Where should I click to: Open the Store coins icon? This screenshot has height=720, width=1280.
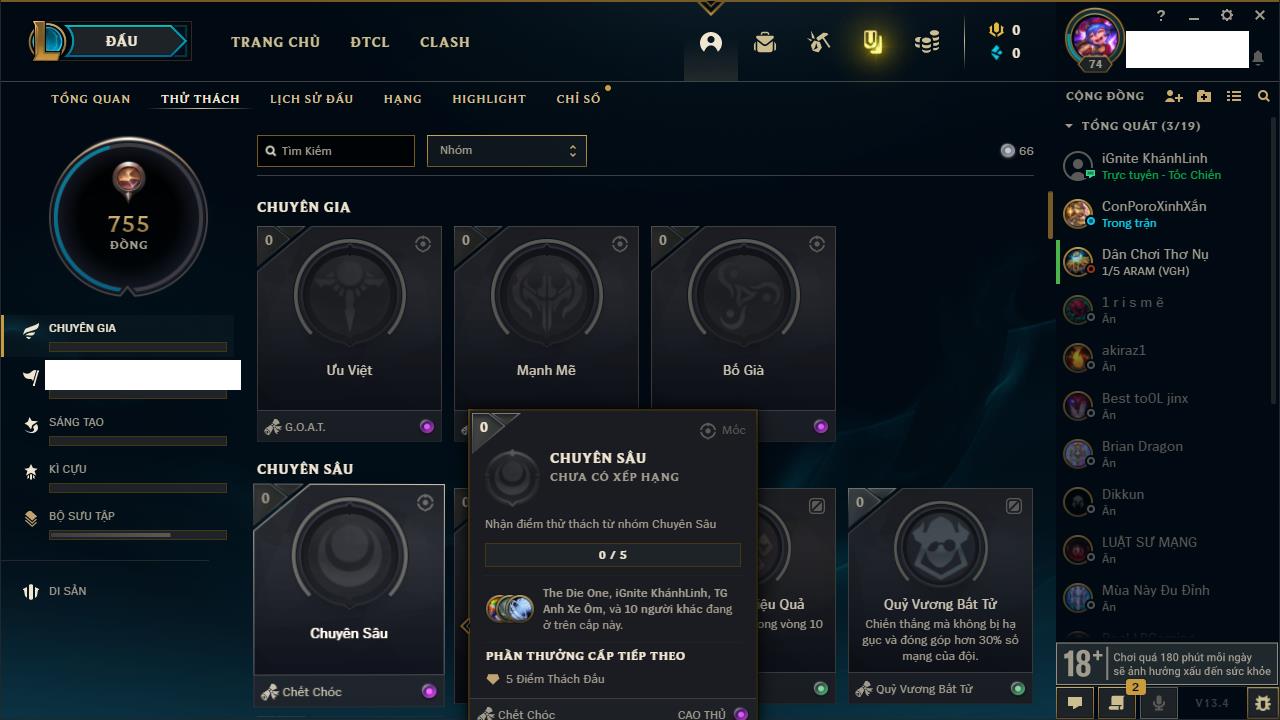(927, 42)
